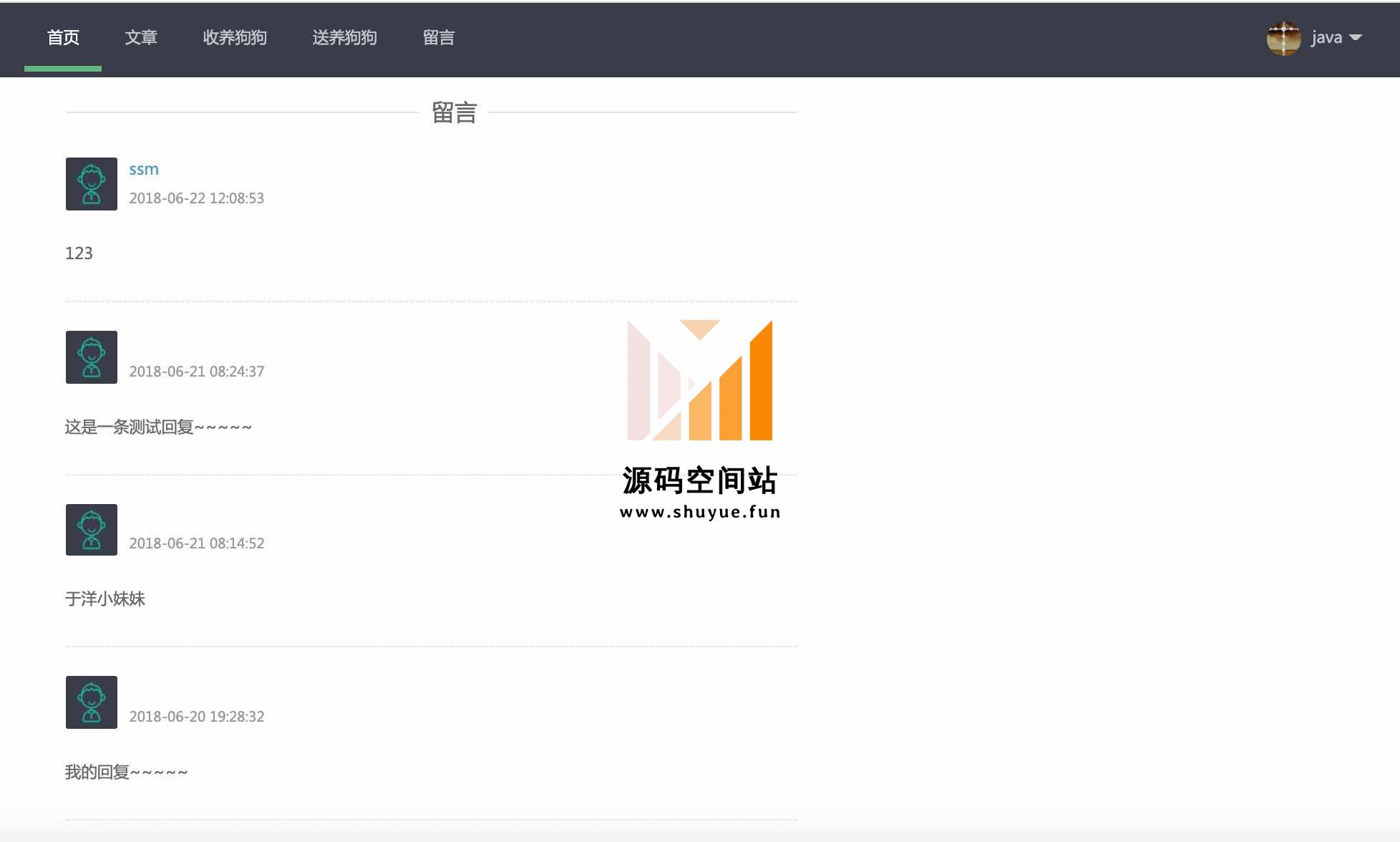Open the 收养狗狗 navigation item
This screenshot has height=842, width=1400.
click(235, 37)
